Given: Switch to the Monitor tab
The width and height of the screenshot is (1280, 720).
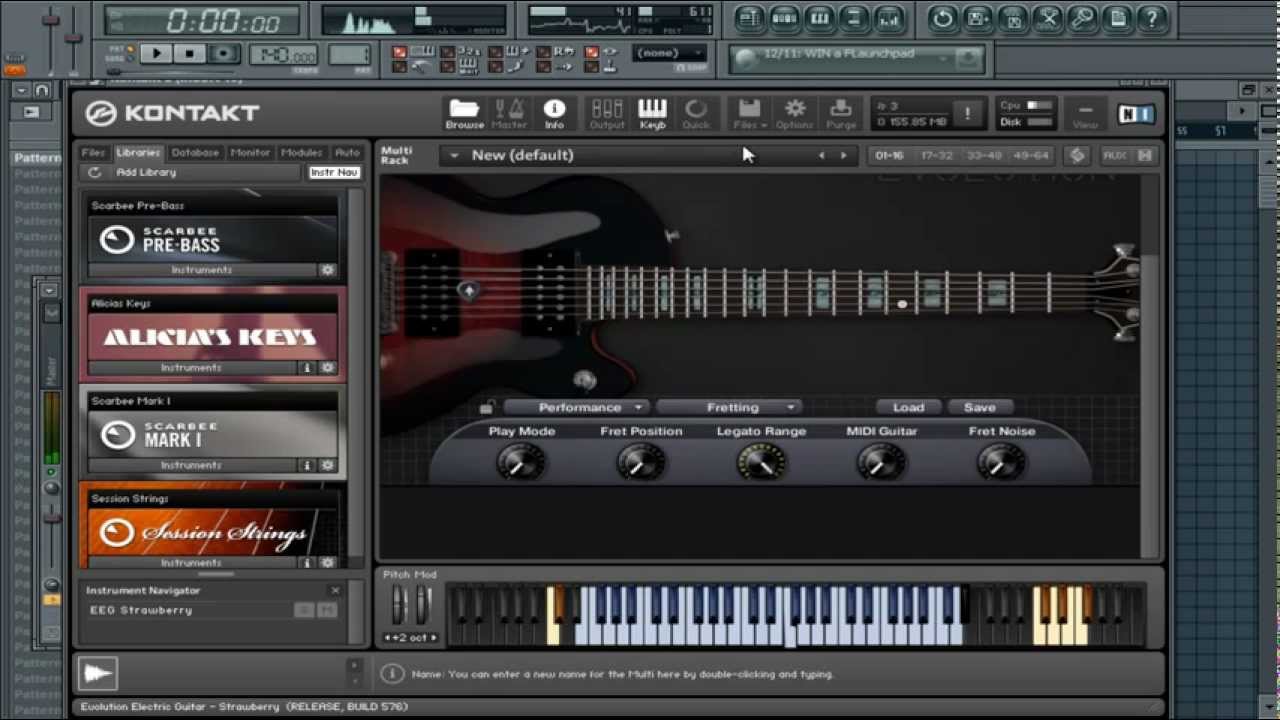Looking at the screenshot, I should [250, 152].
